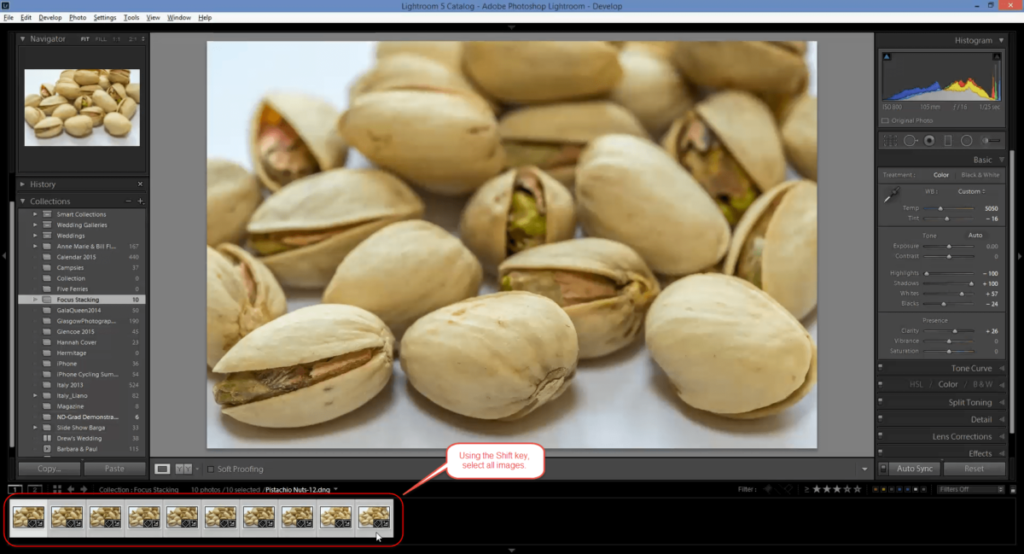Enable Soft Proofing checkbox
This screenshot has width=1024, height=554.
[x=210, y=469]
